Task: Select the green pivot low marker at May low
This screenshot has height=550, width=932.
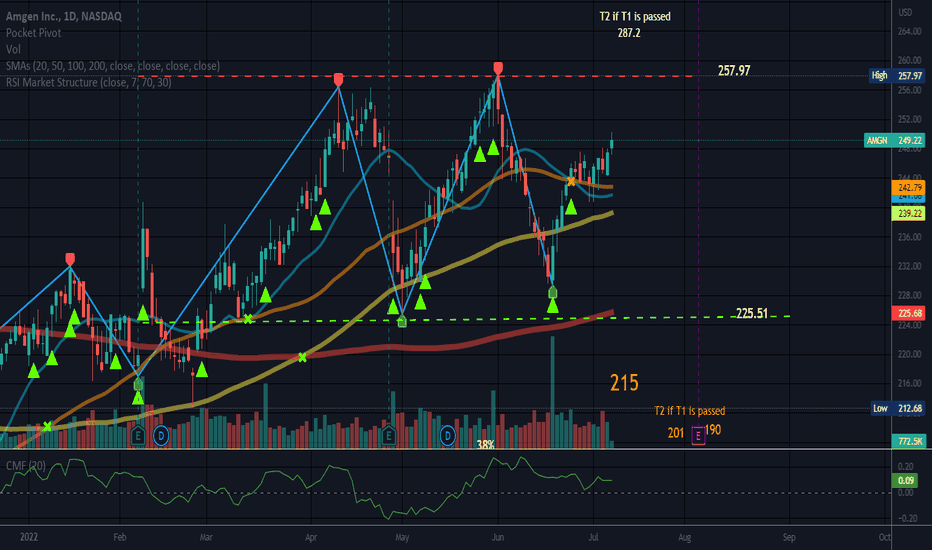Action: [402, 322]
